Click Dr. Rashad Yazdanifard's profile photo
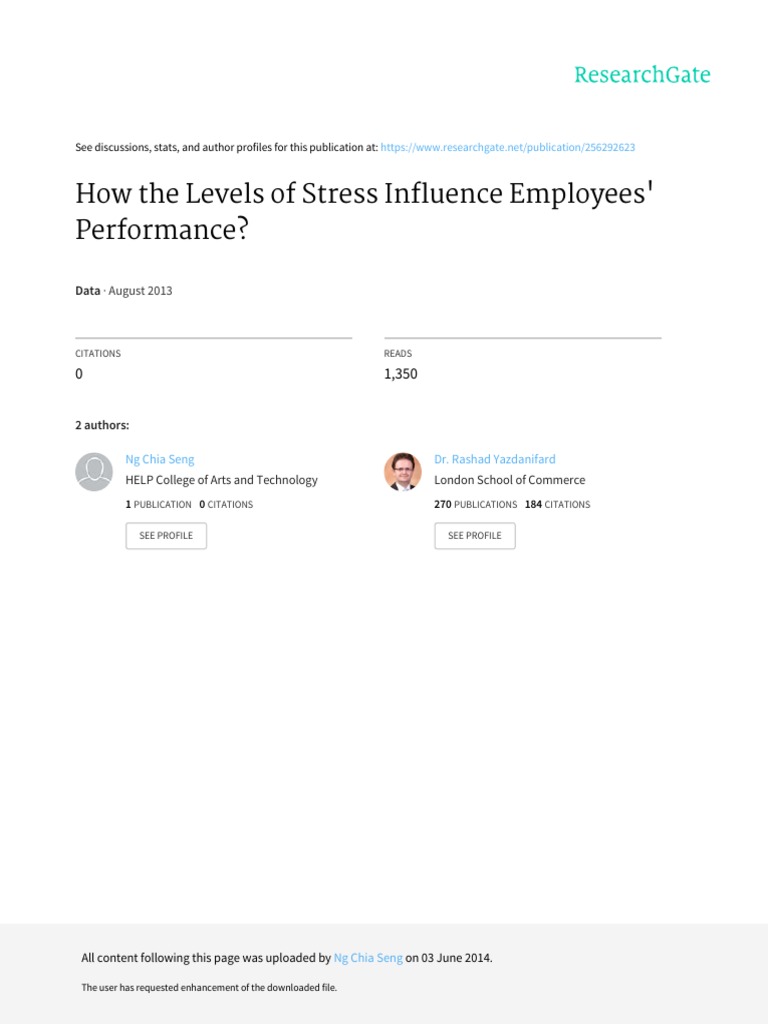Screen dimensions: 768x1024 402,471
